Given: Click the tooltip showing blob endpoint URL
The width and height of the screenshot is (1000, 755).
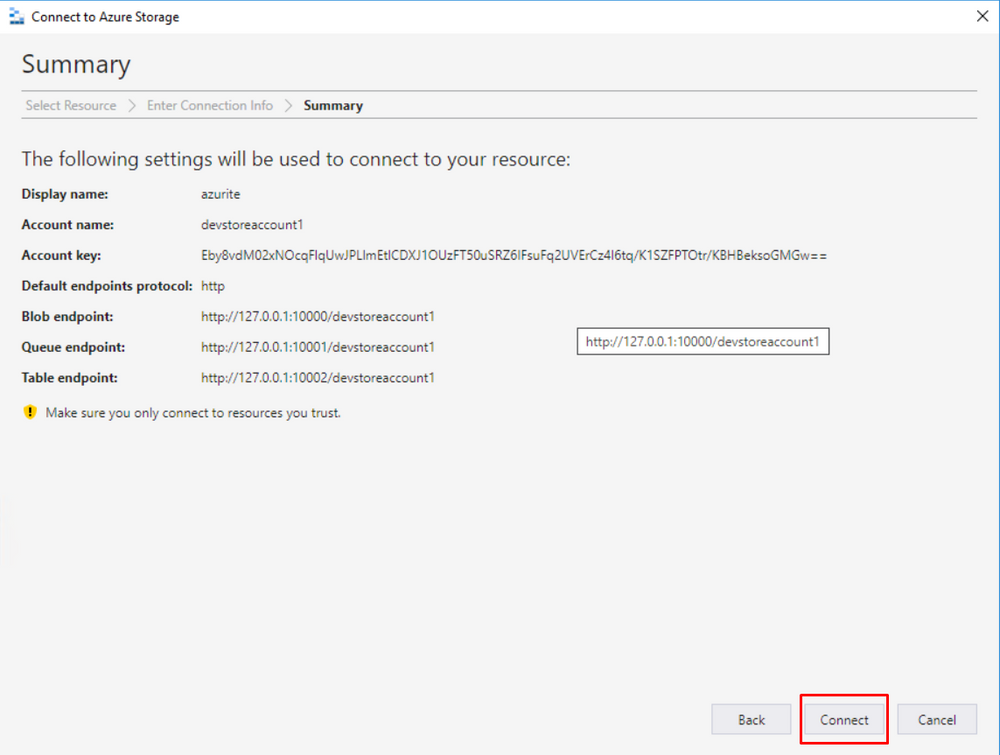Looking at the screenshot, I should point(703,341).
